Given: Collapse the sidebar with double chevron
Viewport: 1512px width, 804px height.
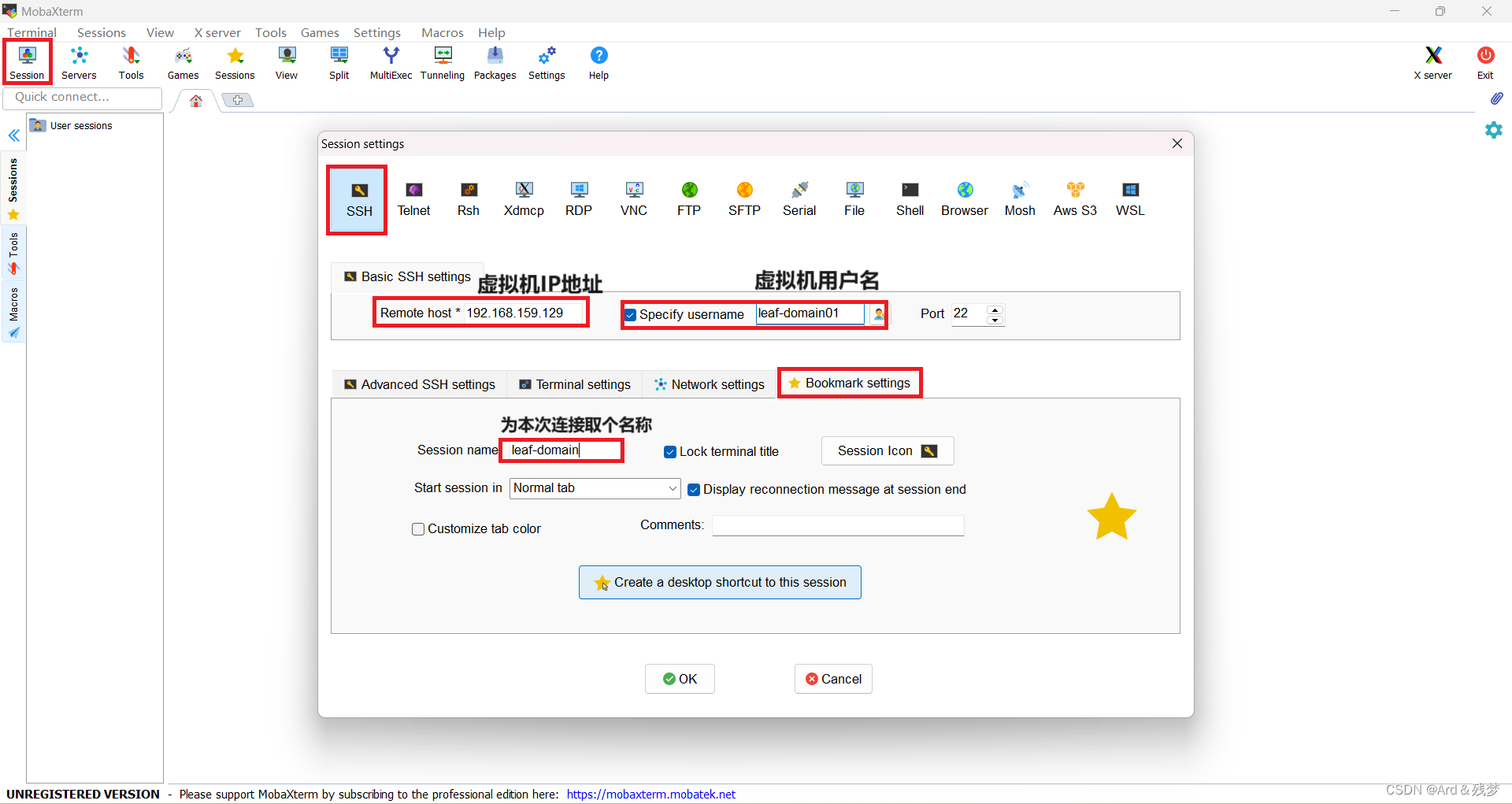Looking at the screenshot, I should pos(14,135).
